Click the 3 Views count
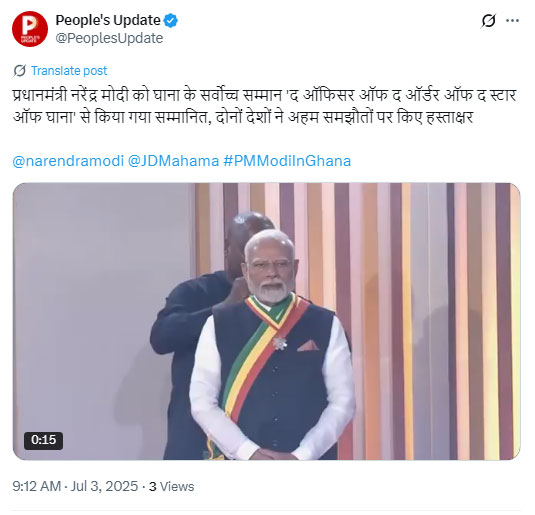Viewport: 535px width, 515px height. (x=172, y=486)
